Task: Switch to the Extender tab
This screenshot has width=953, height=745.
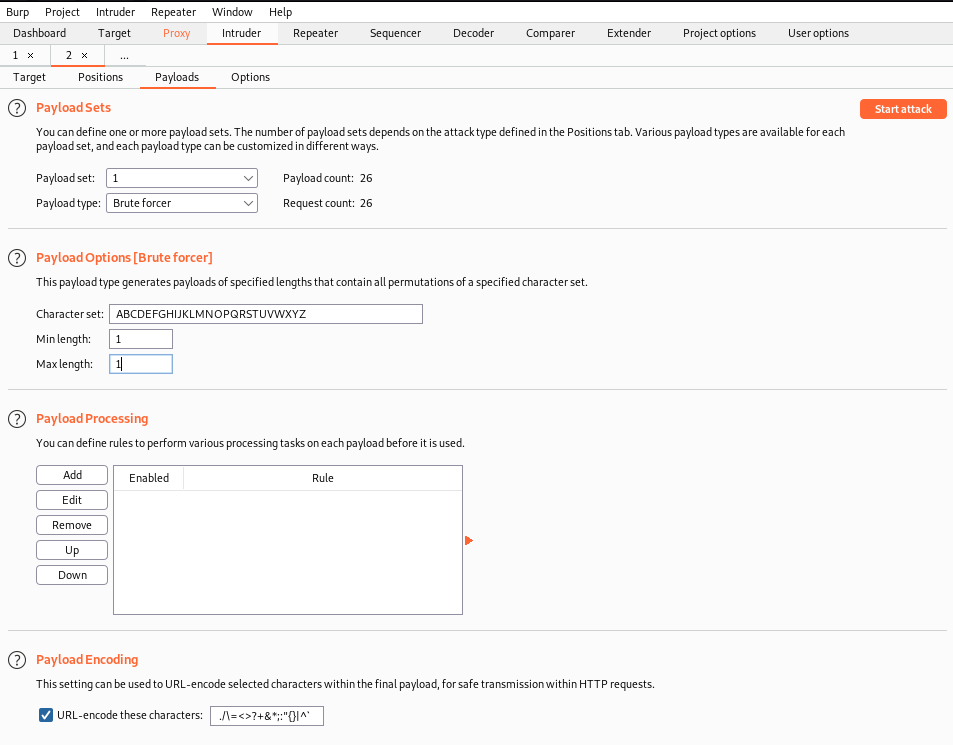Action: [x=628, y=33]
